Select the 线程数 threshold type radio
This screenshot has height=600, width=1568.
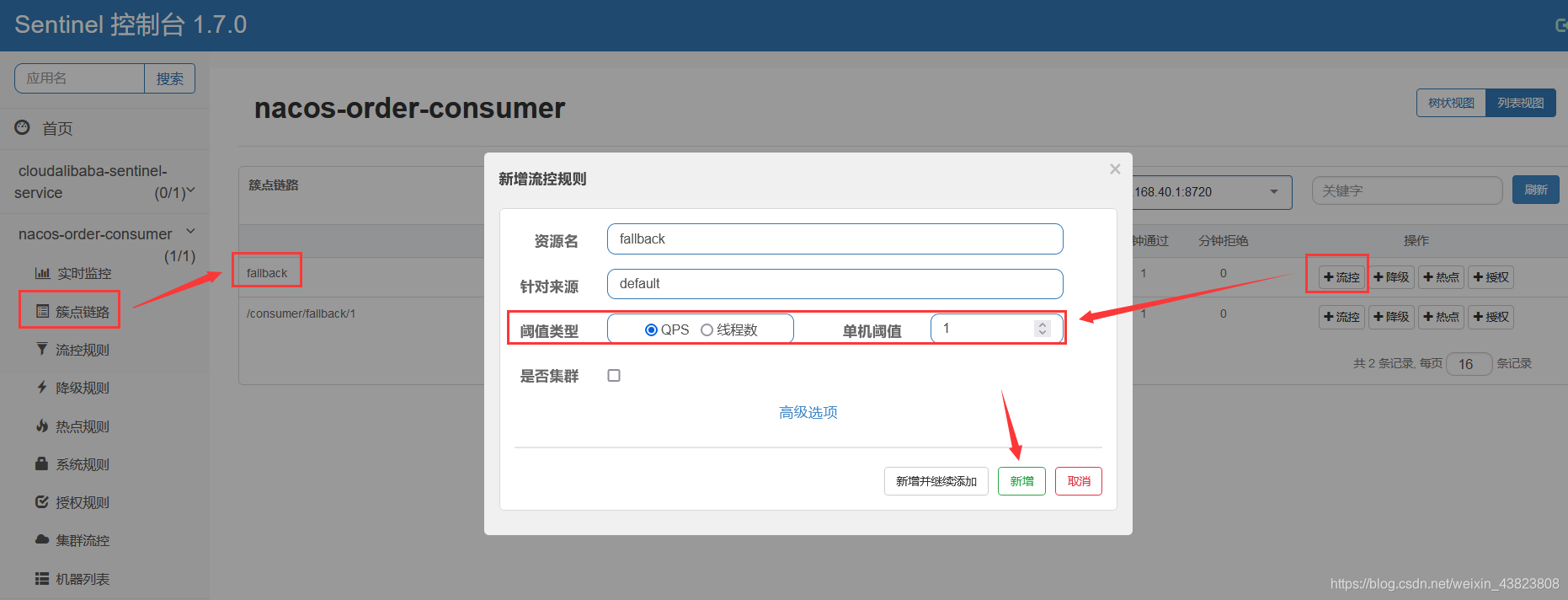(x=707, y=329)
